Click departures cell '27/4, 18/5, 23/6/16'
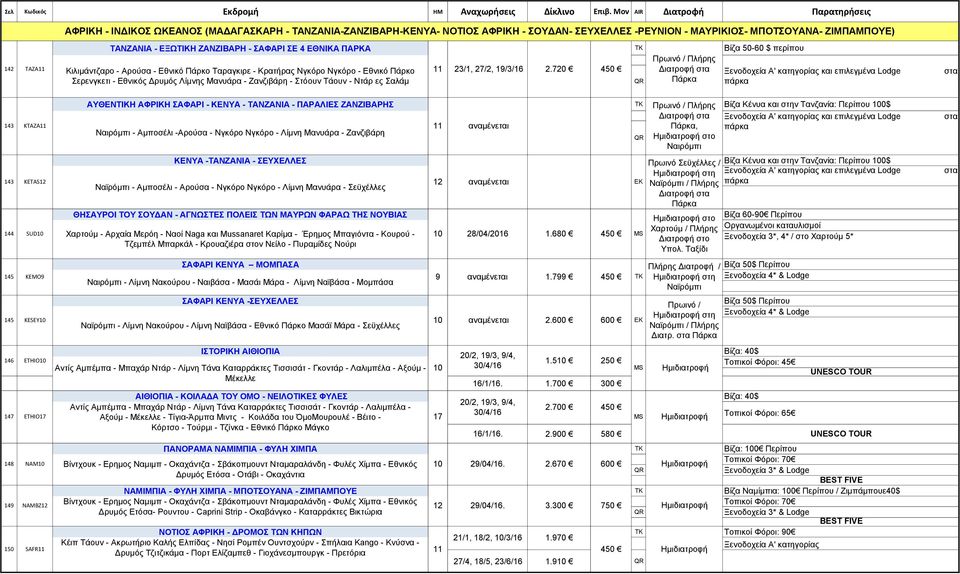 coord(488,561)
